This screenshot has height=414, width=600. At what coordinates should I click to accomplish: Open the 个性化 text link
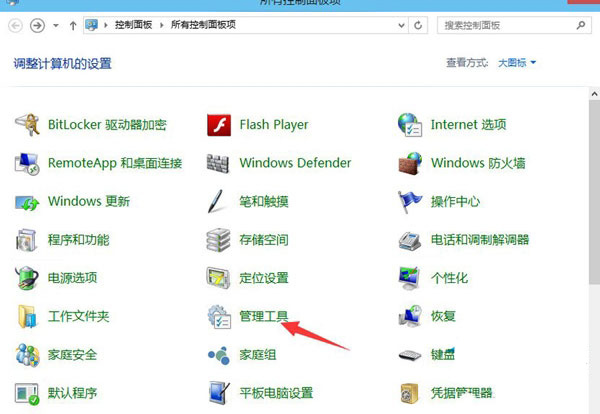[449, 278]
